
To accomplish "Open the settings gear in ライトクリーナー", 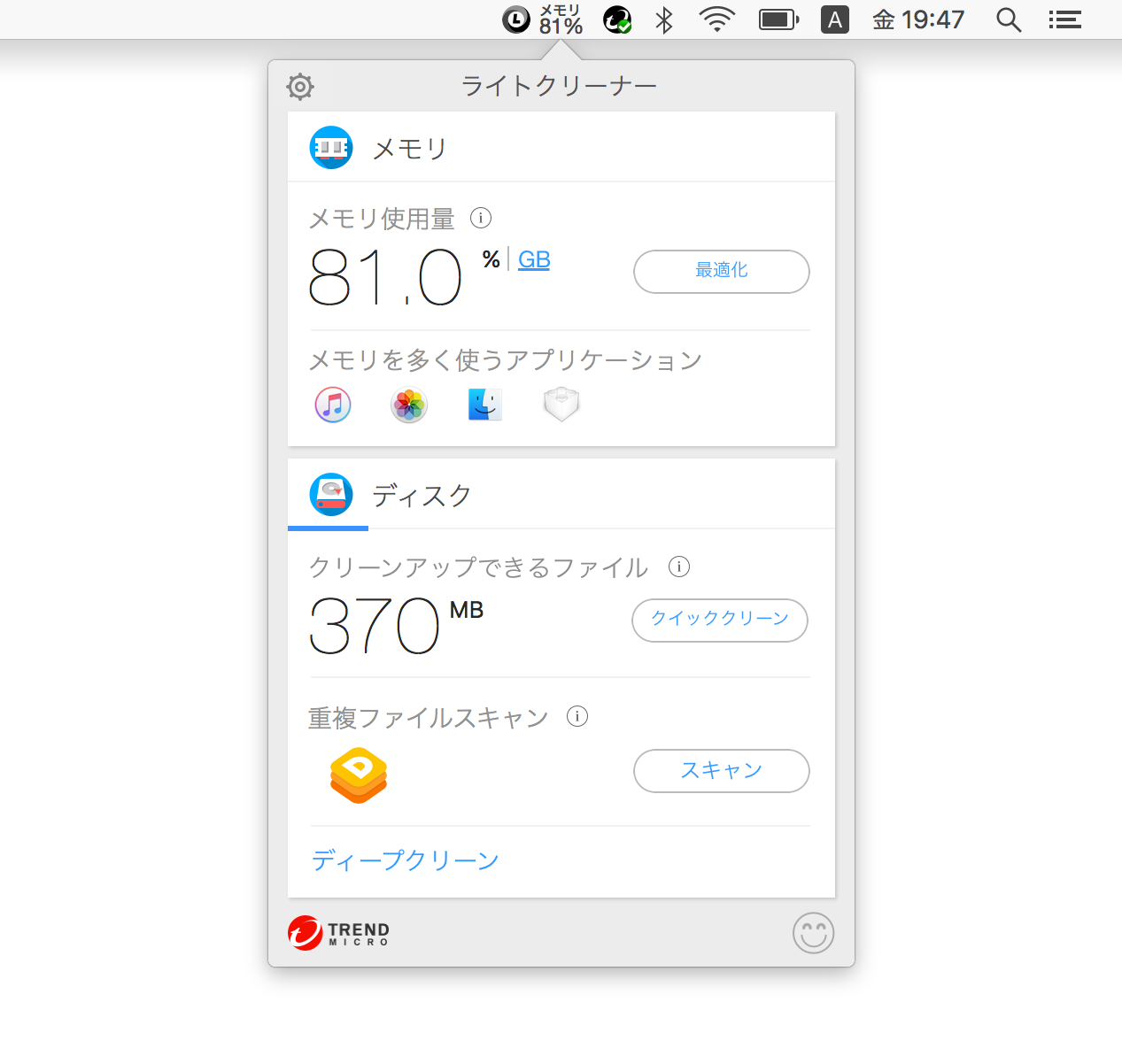I will [300, 87].
